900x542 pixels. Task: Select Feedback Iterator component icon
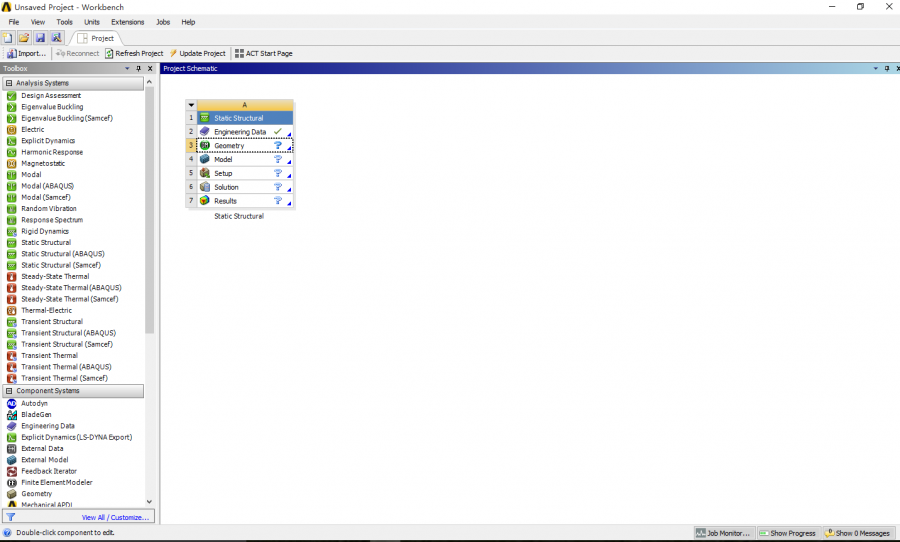click(11, 471)
